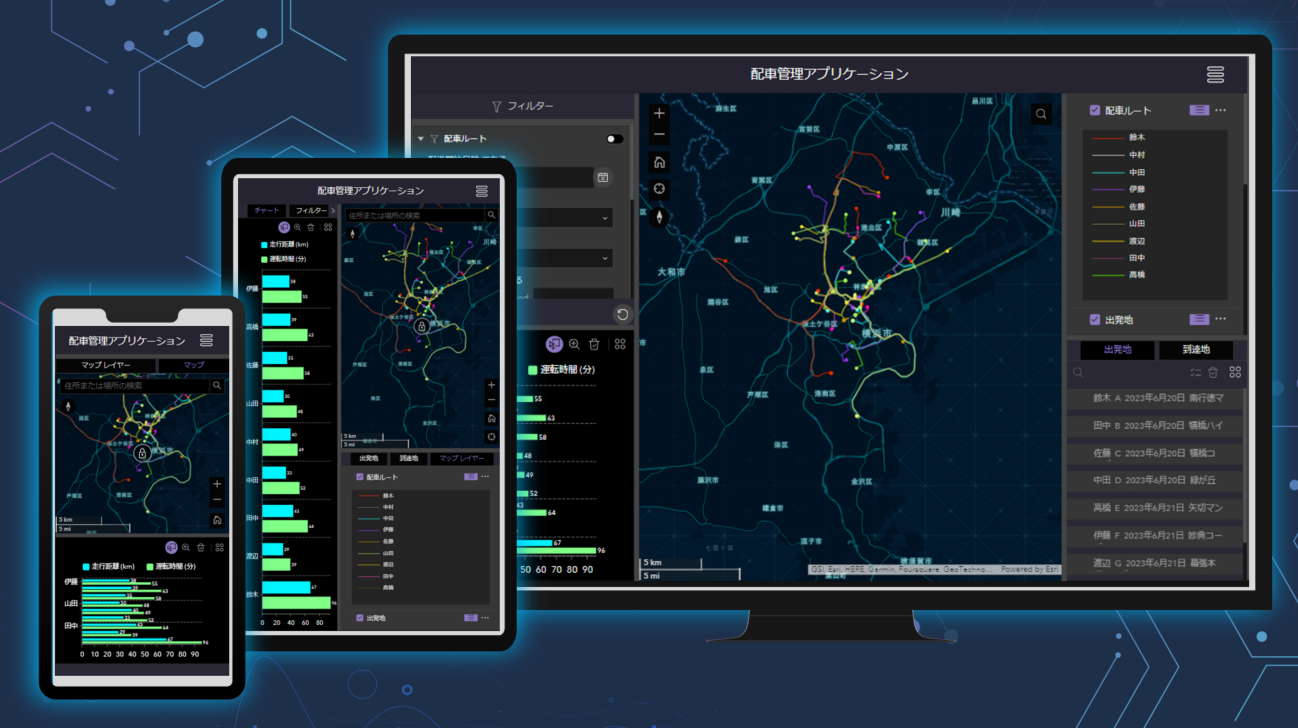The height and width of the screenshot is (728, 1298).
Task: Collapse the 配車ルート filter section triangle
Action: tap(421, 139)
